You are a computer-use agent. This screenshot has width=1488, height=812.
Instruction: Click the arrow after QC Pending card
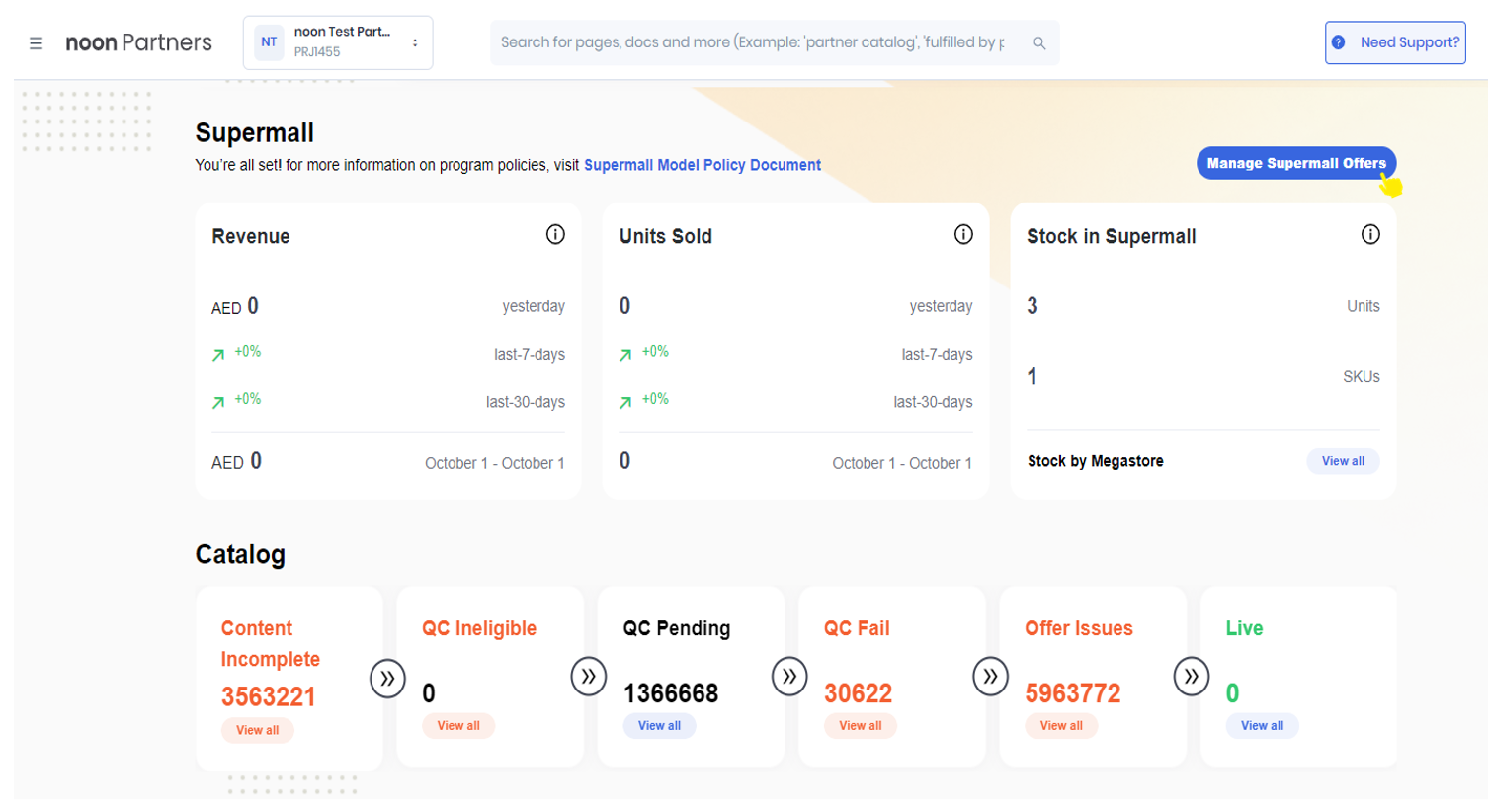(789, 677)
